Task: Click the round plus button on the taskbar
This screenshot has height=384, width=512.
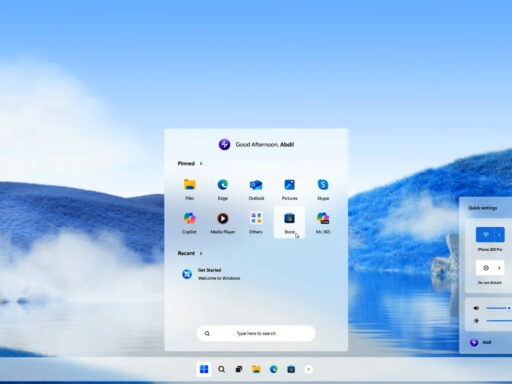Action: pos(308,369)
